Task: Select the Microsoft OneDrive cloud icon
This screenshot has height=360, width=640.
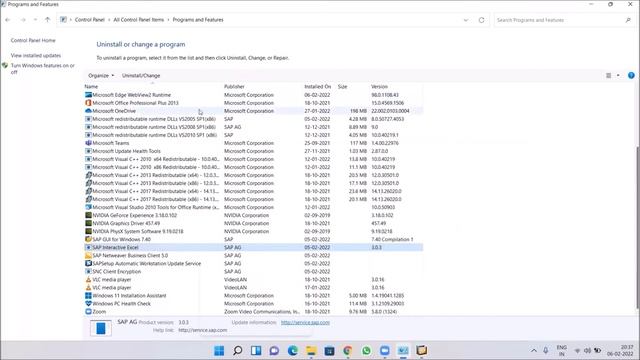Action: tap(88, 111)
